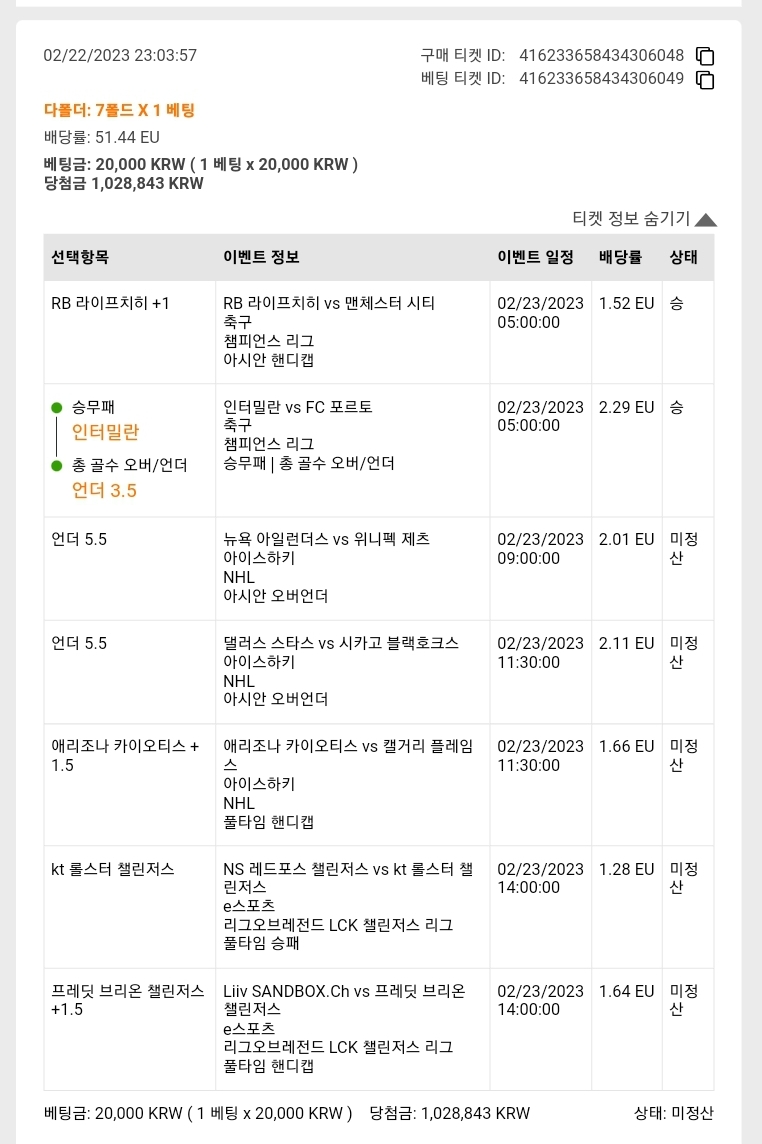Click the 이벤트 정보 column header
This screenshot has height=1144, width=762.
coord(261,257)
